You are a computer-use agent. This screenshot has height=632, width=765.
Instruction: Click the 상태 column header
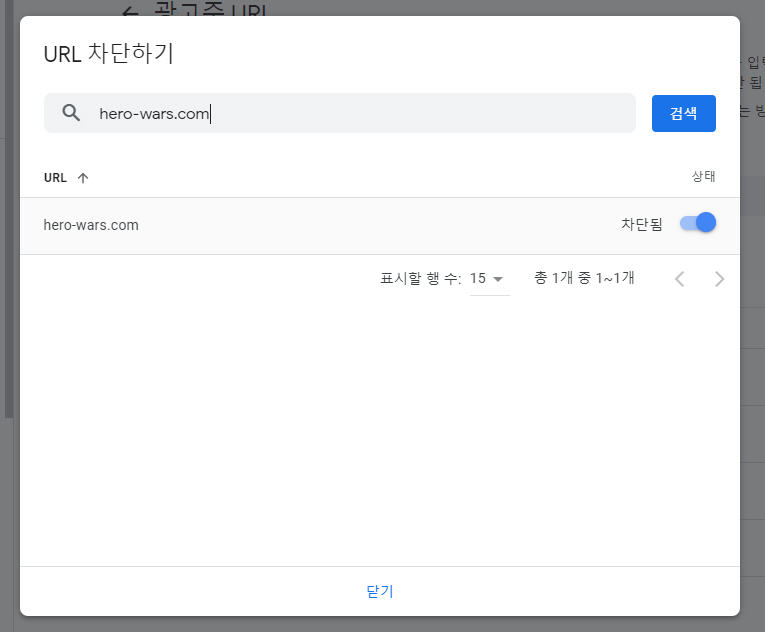click(703, 176)
